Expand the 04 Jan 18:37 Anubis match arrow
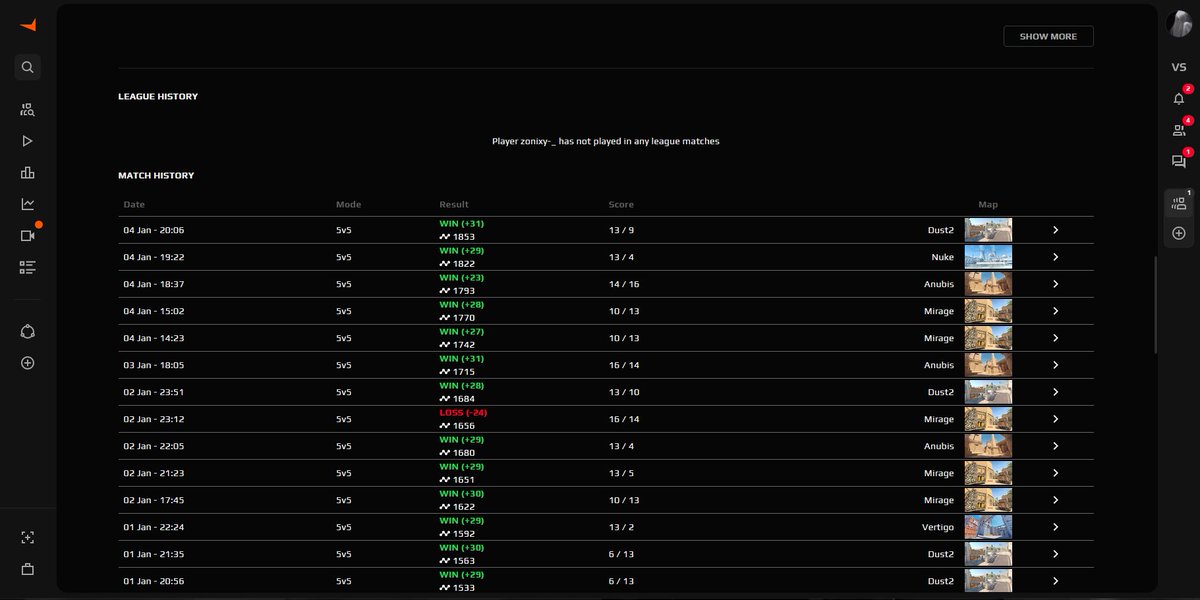 (1055, 284)
